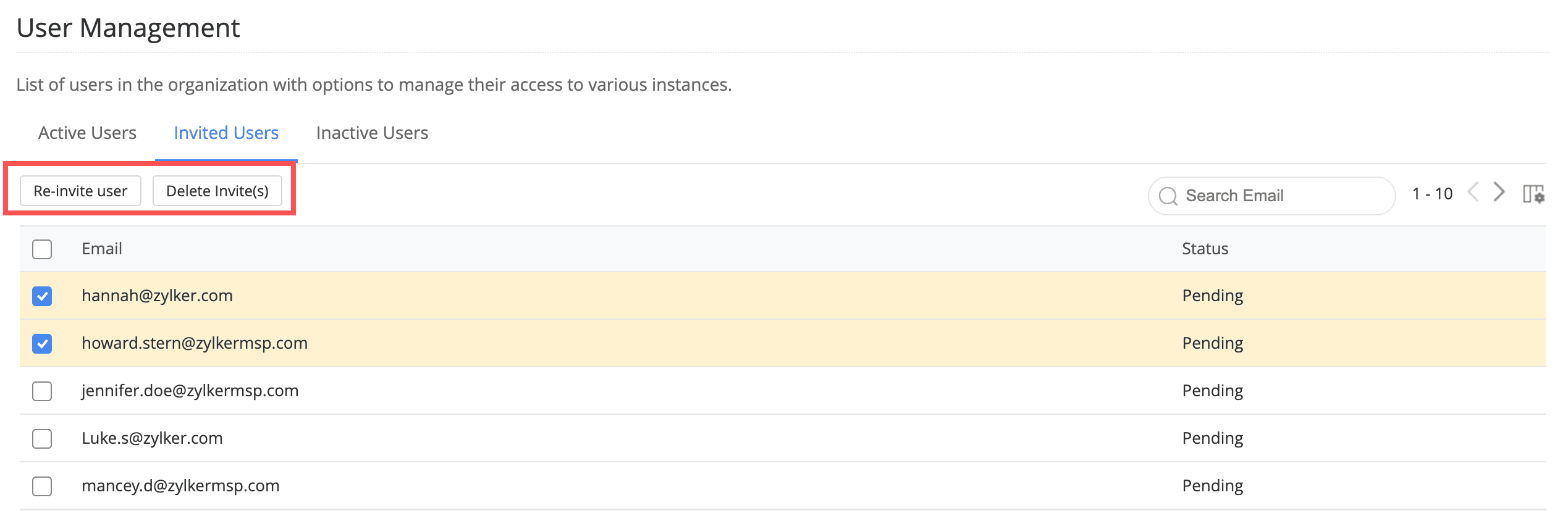Uncheck the hannah@zylker.com checkbox
The height and width of the screenshot is (516, 1568).
point(42,296)
